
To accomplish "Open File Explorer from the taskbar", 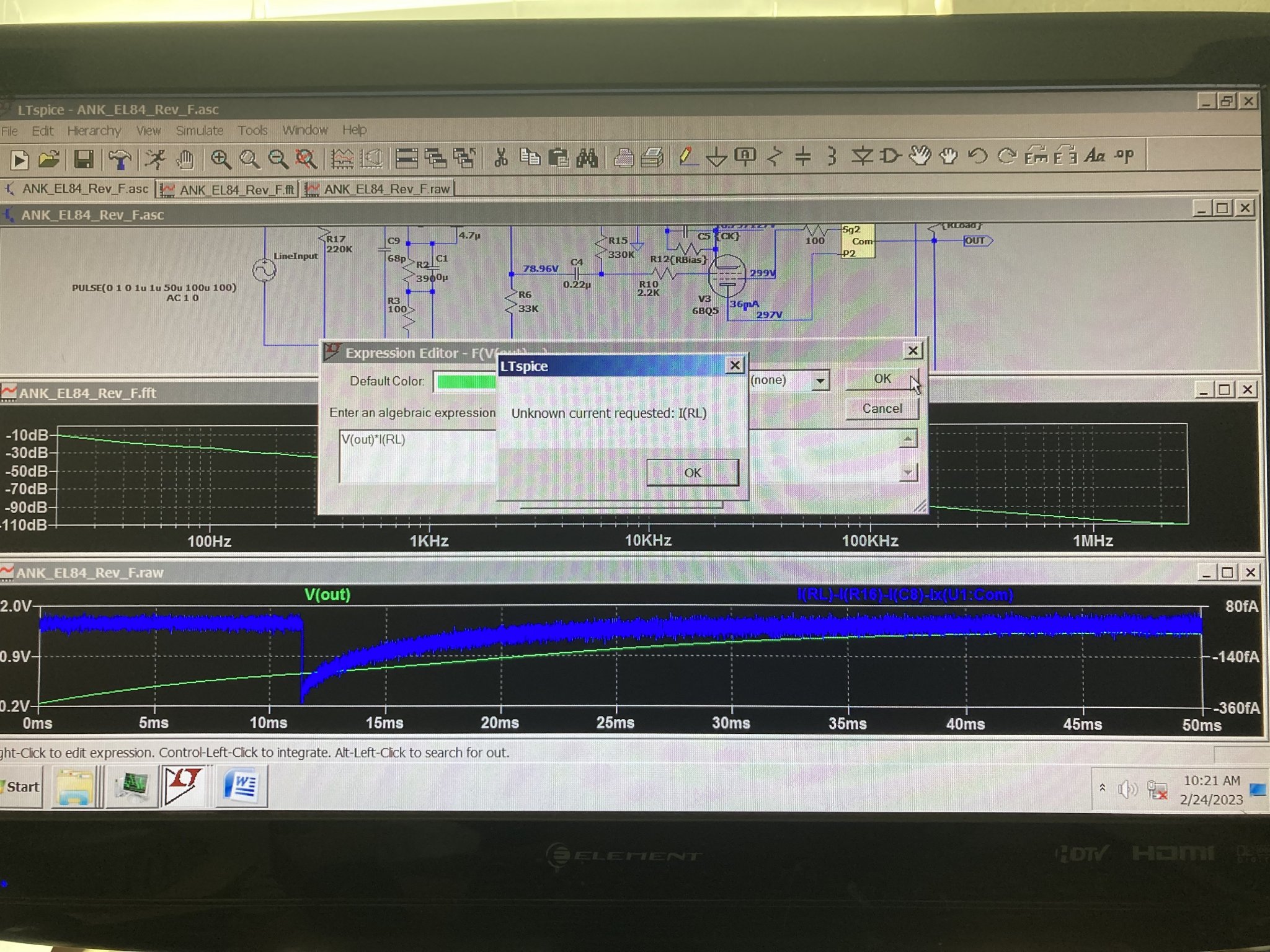I will 76,787.
